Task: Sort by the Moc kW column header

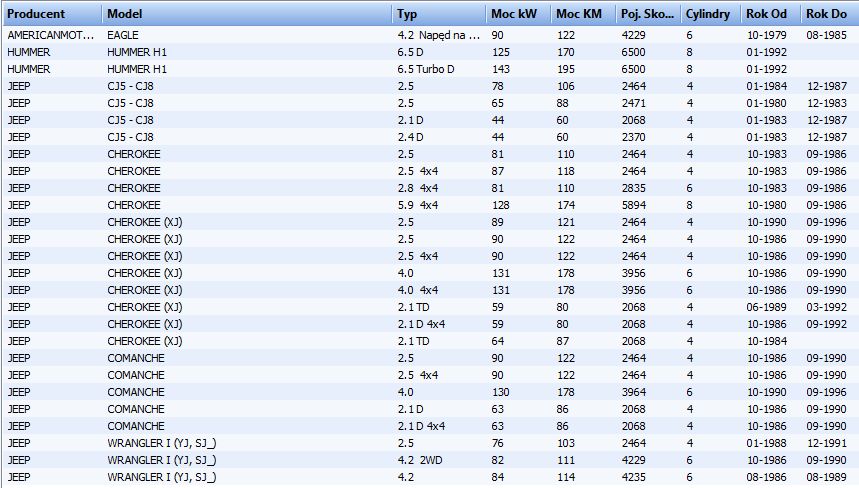Action: click(x=518, y=14)
